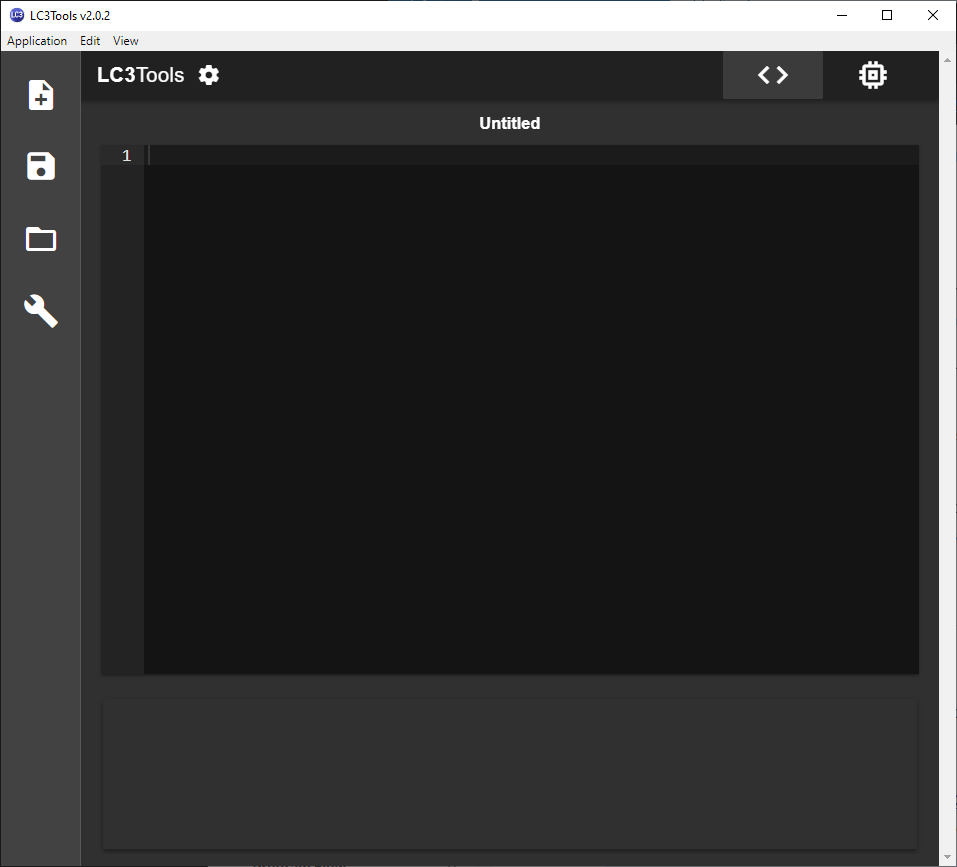Open the Edit menu

point(90,41)
